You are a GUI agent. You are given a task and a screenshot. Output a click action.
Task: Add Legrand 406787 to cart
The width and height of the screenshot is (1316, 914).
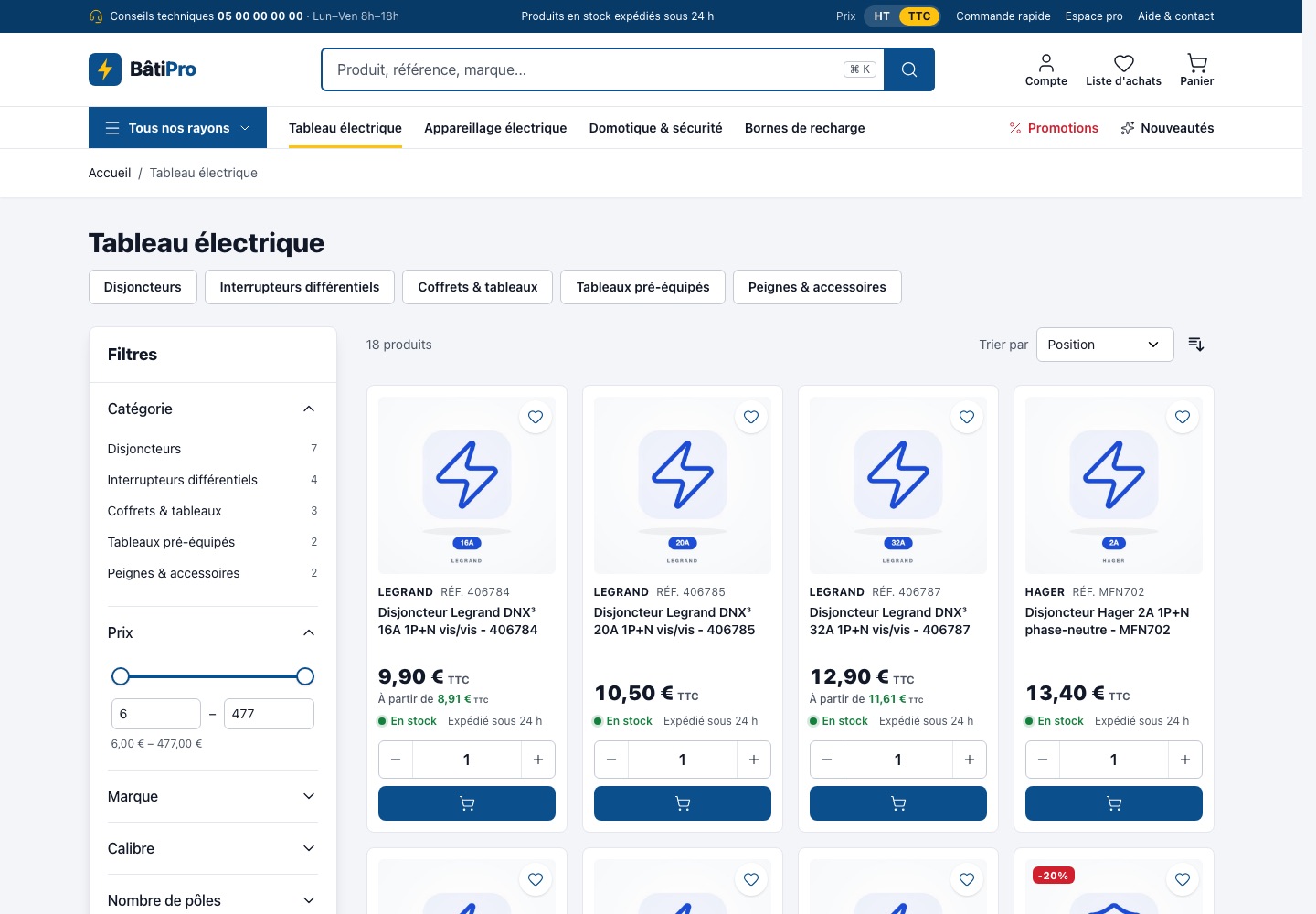[898, 803]
